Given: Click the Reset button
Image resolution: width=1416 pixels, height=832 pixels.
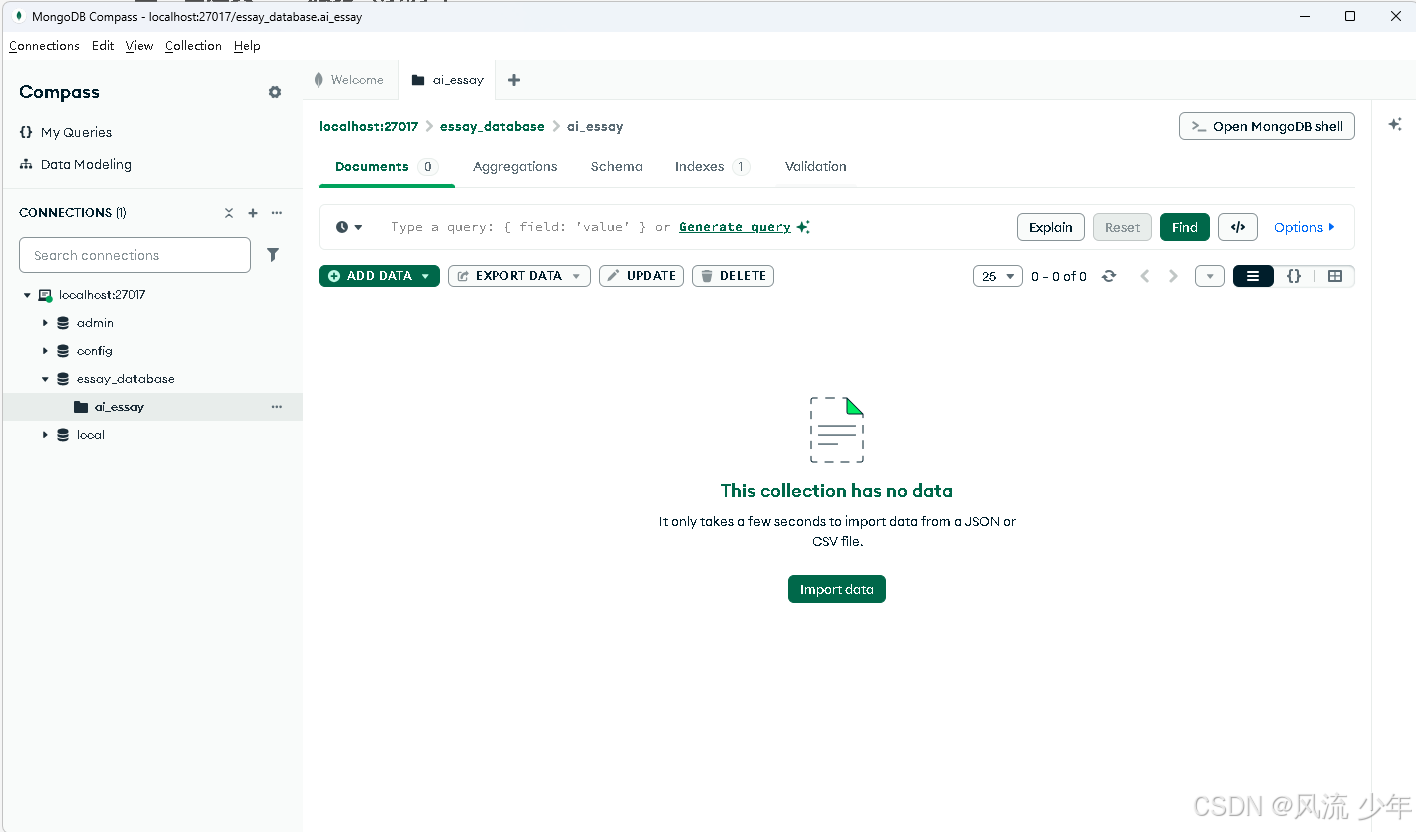Looking at the screenshot, I should point(1122,227).
